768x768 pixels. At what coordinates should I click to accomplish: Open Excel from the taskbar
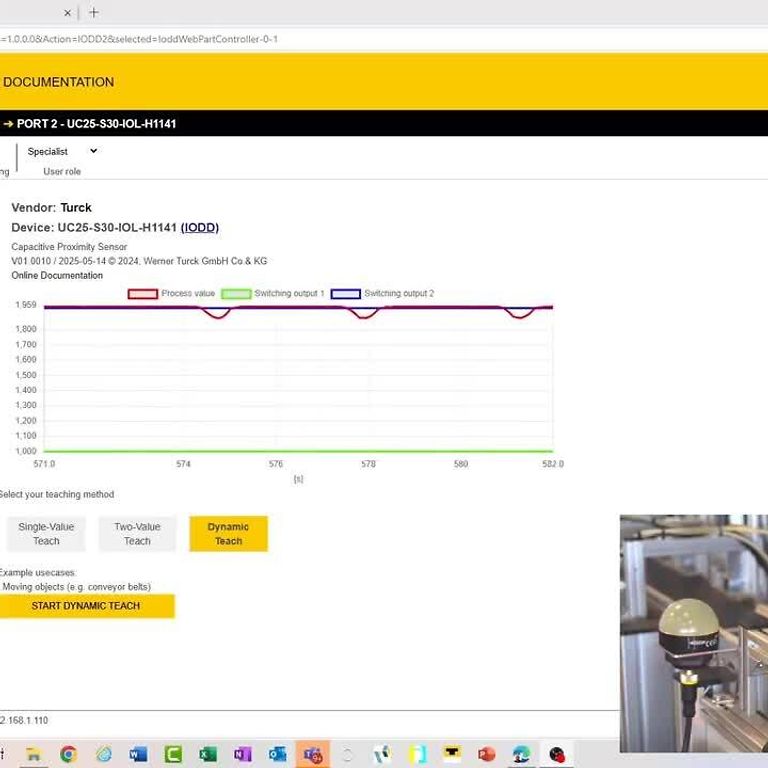click(x=208, y=754)
